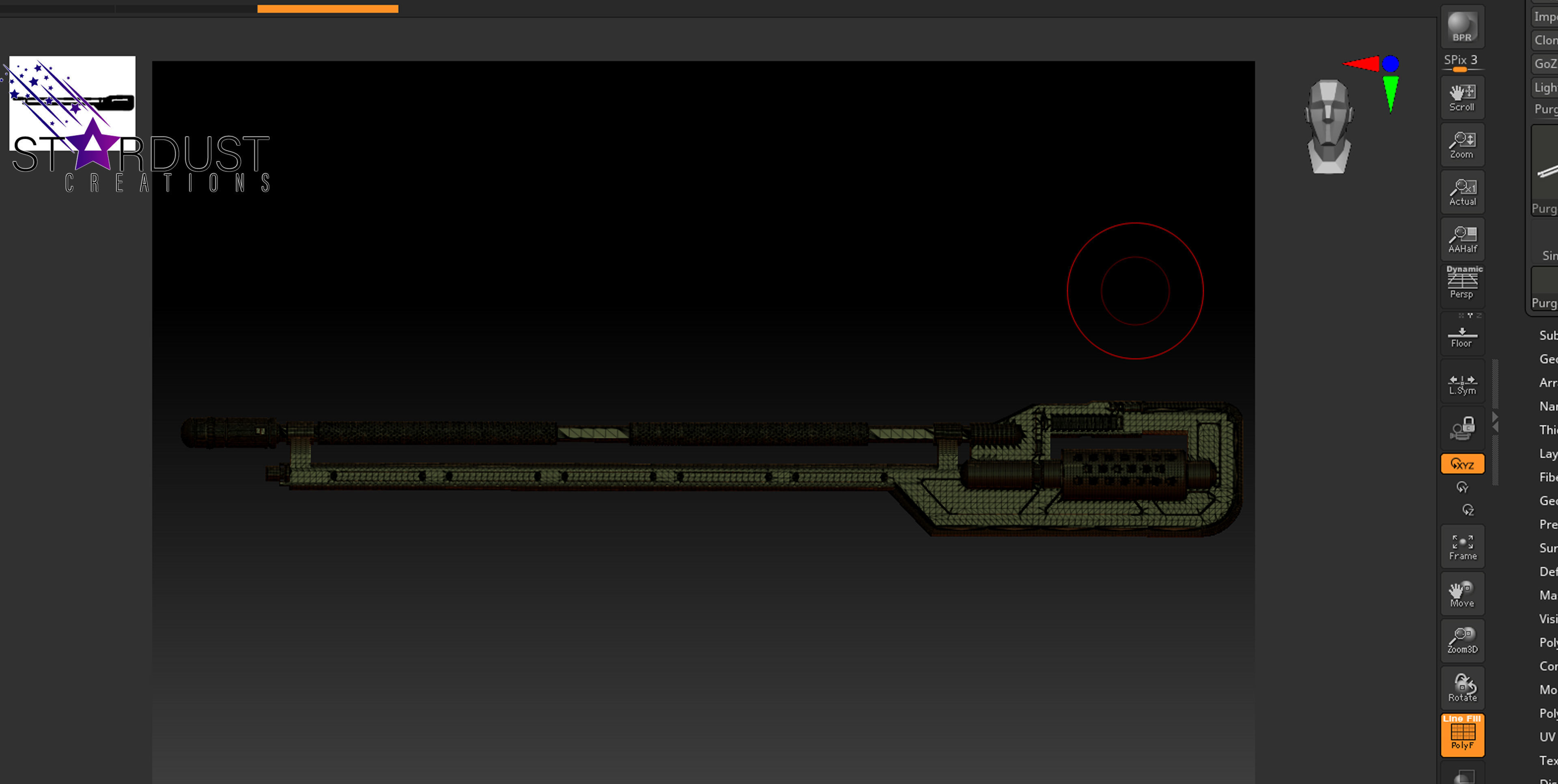Set canvas to Actual size
This screenshot has width=1558, height=784.
1462,192
